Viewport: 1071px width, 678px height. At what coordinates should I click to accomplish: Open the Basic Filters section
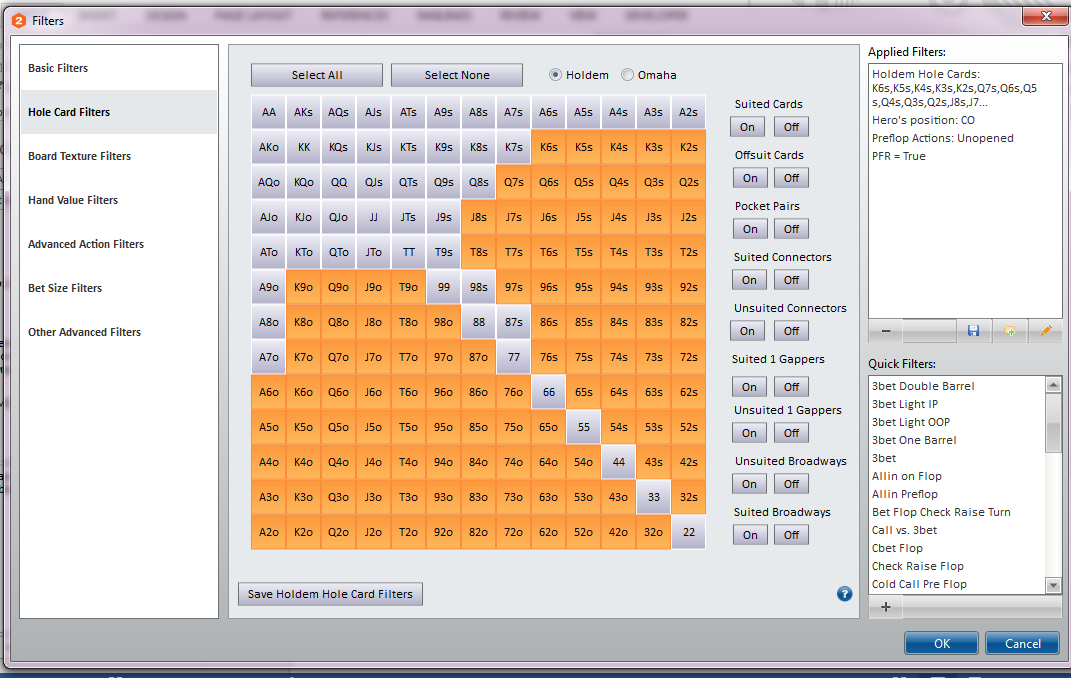click(x=119, y=68)
